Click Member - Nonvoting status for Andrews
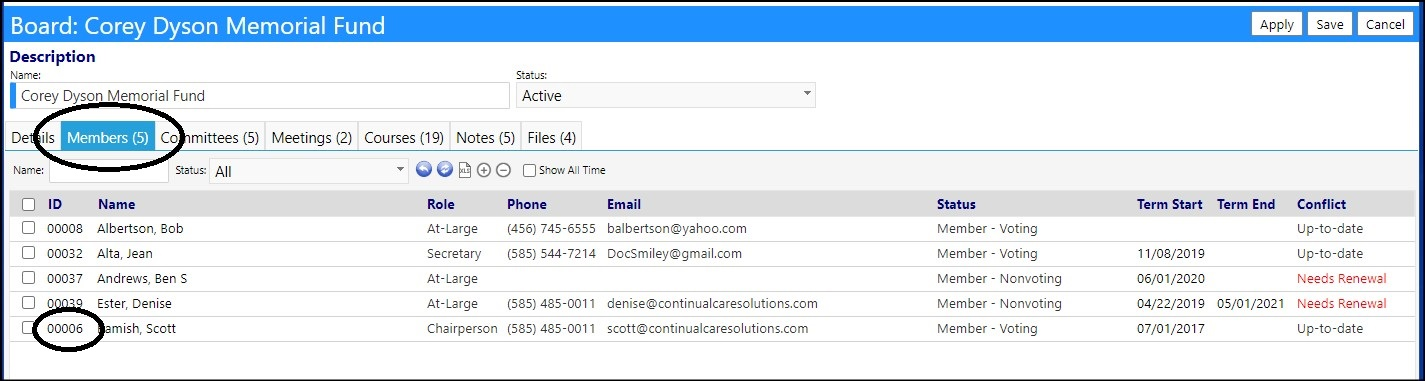Viewport: 1425px width, 381px height. 999,278
